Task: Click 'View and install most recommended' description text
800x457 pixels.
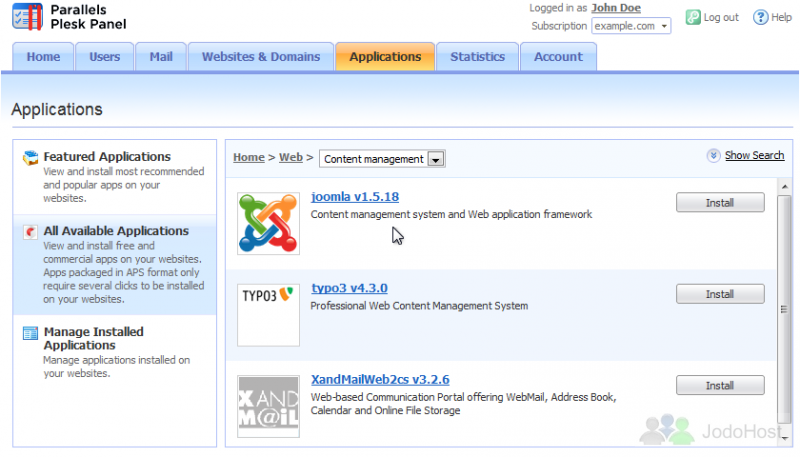Action: pyautogui.click(x=124, y=185)
